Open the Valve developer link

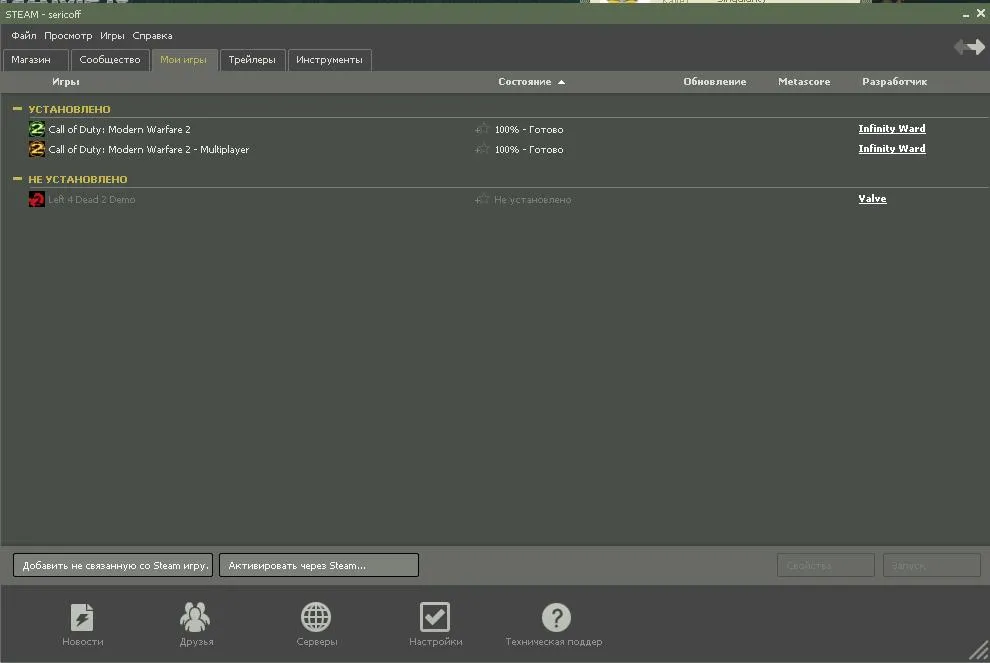tap(872, 199)
